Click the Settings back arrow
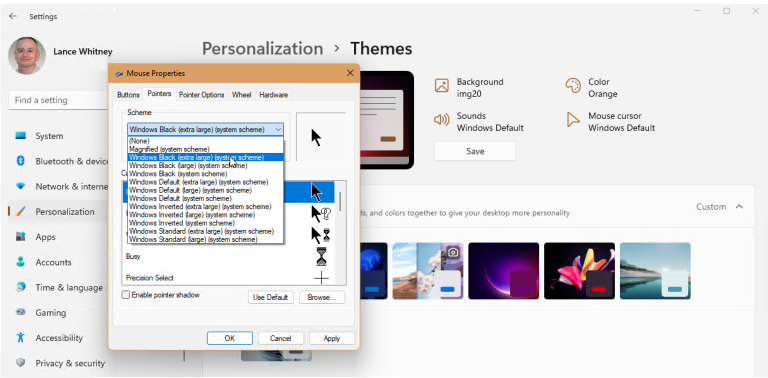Image resolution: width=768 pixels, height=378 pixels. pos(13,16)
